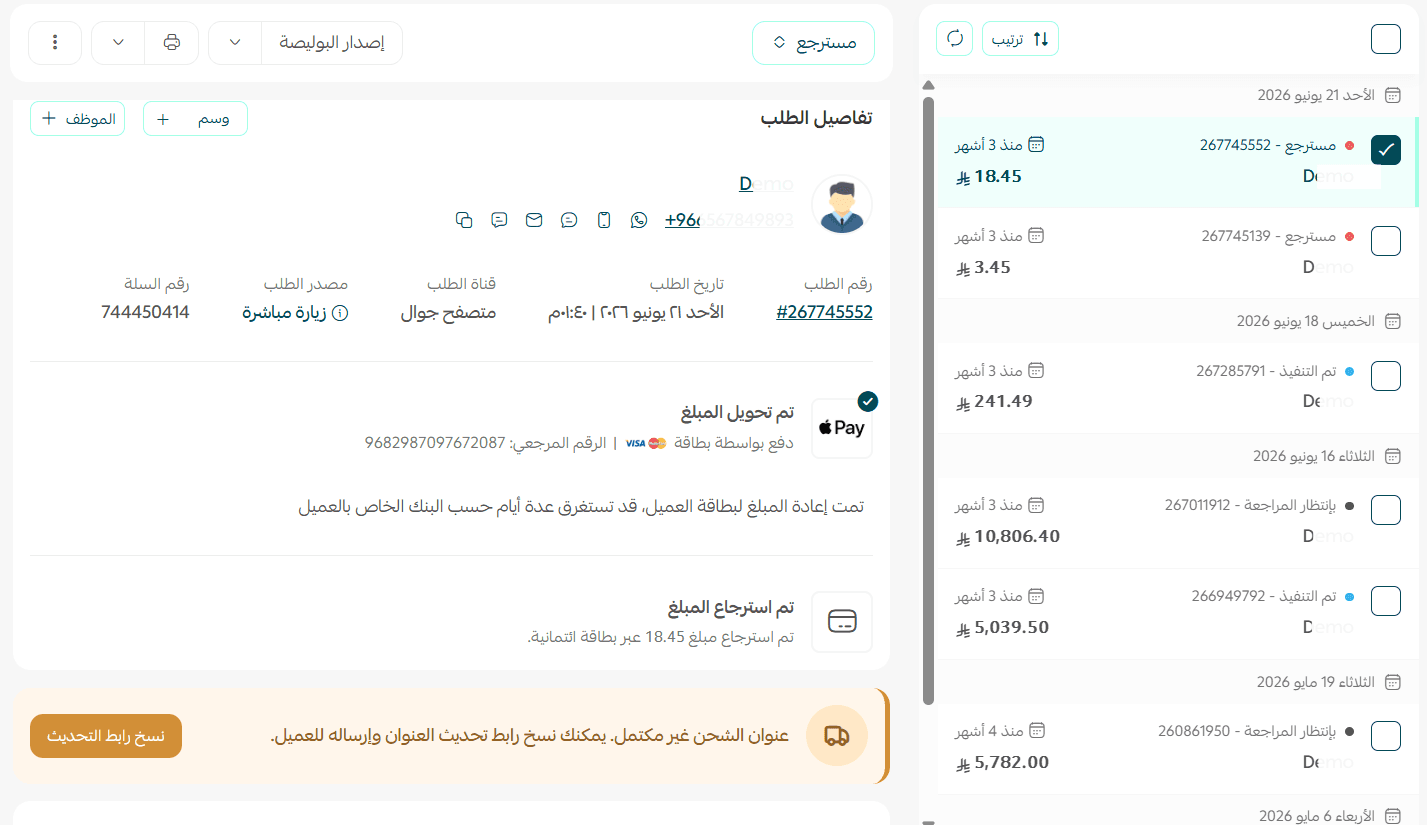This screenshot has height=825, width=1427.
Task: Click the Apple Pay payment icon
Action: 842,428
